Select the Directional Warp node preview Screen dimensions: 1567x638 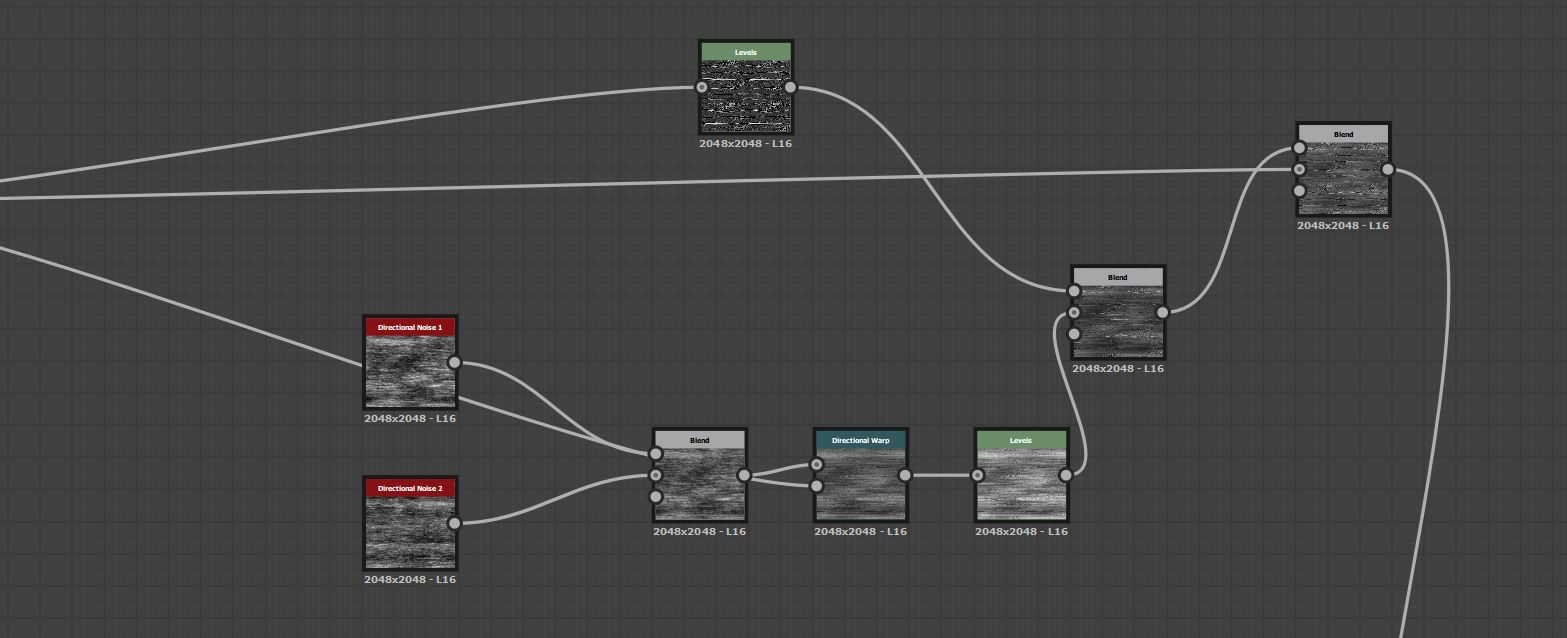point(861,485)
